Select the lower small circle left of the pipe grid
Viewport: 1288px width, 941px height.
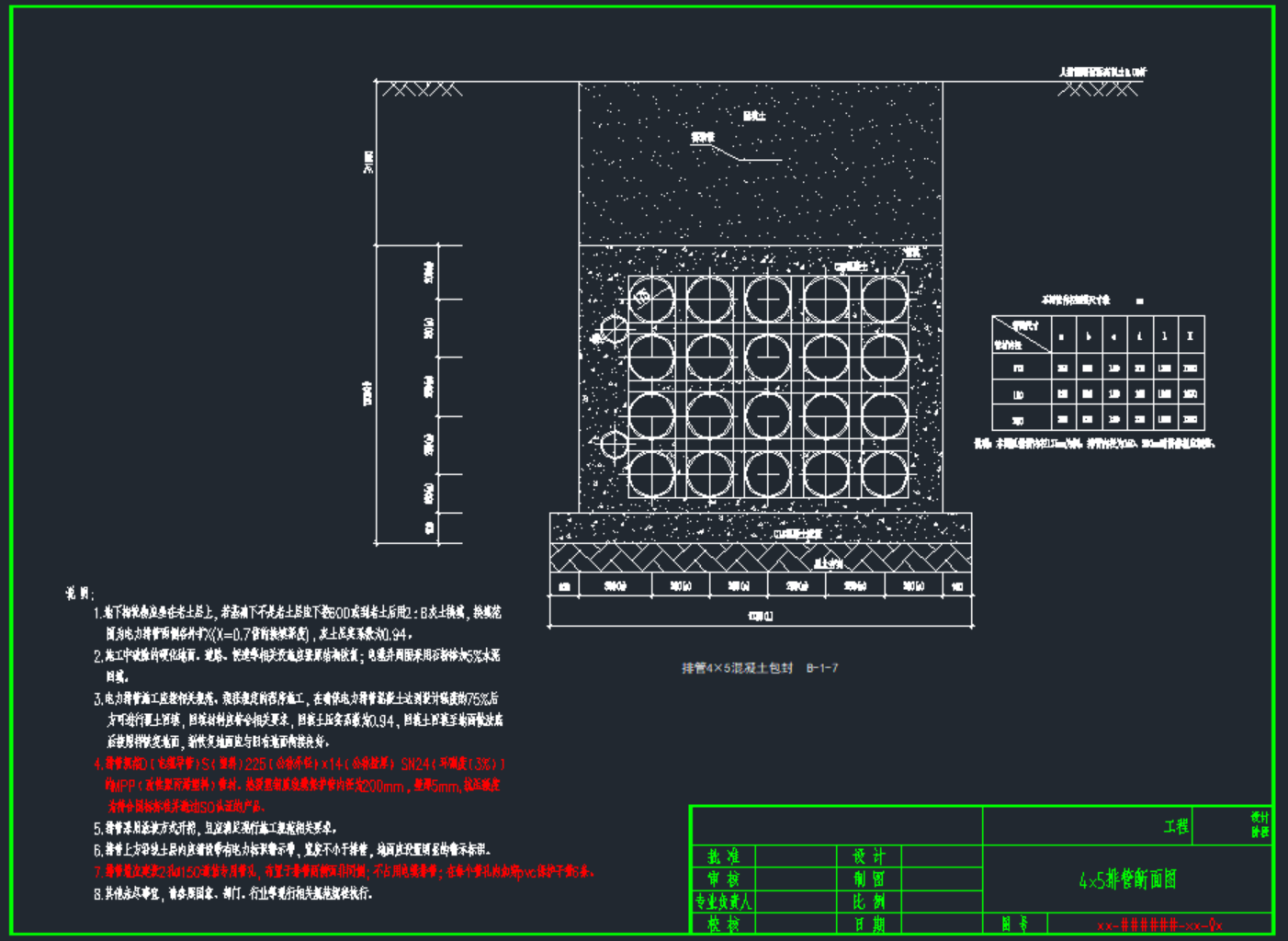pyautogui.click(x=614, y=445)
